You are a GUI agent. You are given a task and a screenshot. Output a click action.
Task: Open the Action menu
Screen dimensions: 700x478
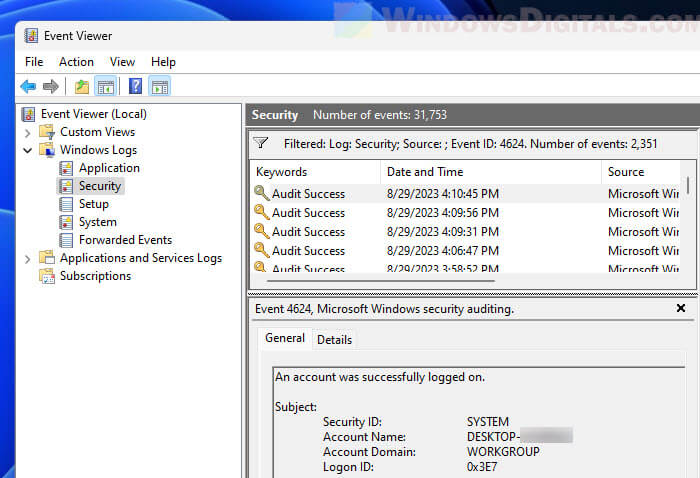coord(76,62)
